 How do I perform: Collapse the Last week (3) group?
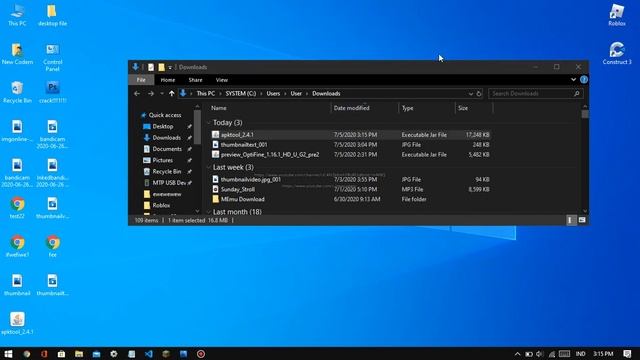(209, 167)
